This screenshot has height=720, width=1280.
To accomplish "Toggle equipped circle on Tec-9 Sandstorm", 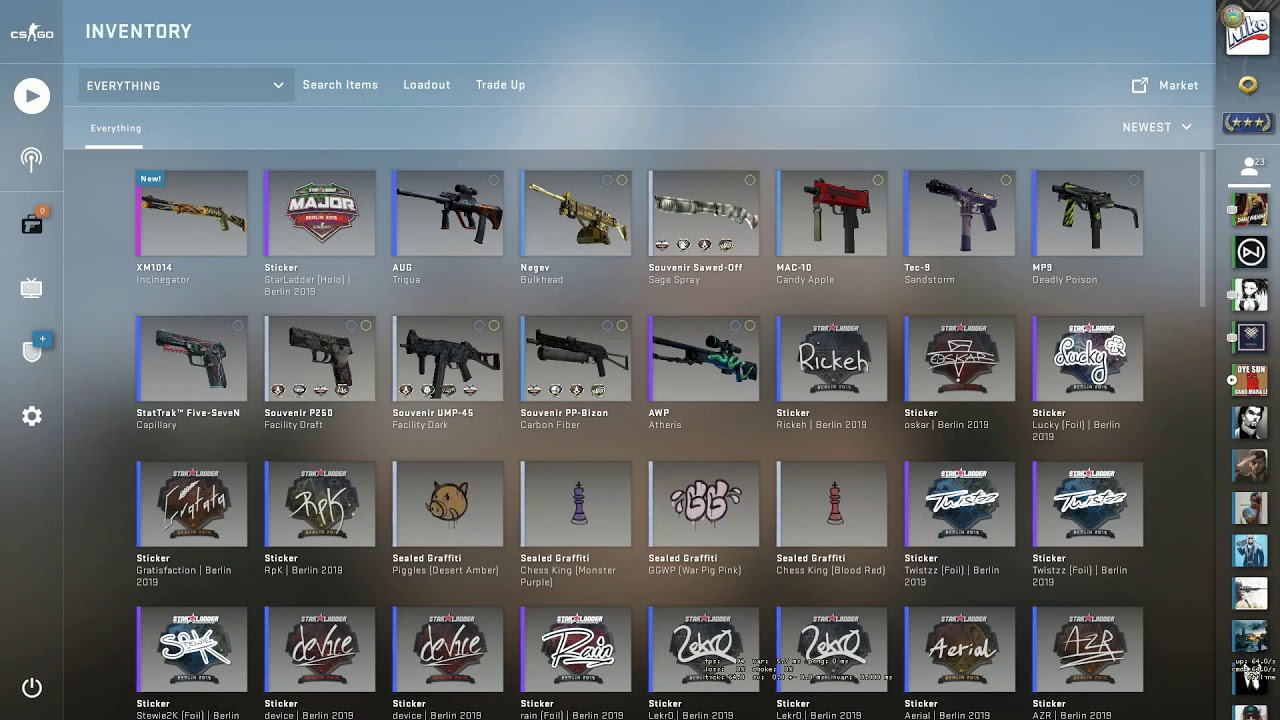I will pyautogui.click(x=1006, y=180).
